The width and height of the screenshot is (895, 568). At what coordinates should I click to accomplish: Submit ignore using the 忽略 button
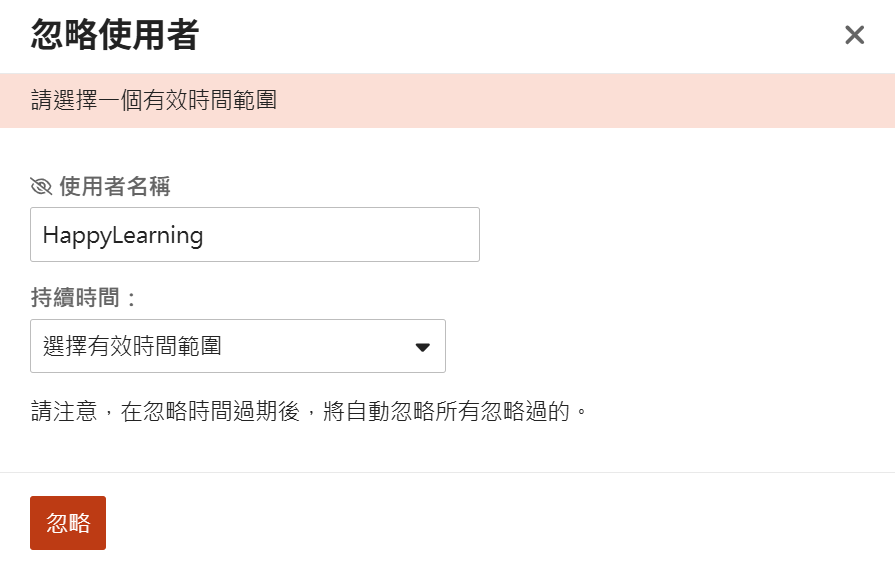68,523
